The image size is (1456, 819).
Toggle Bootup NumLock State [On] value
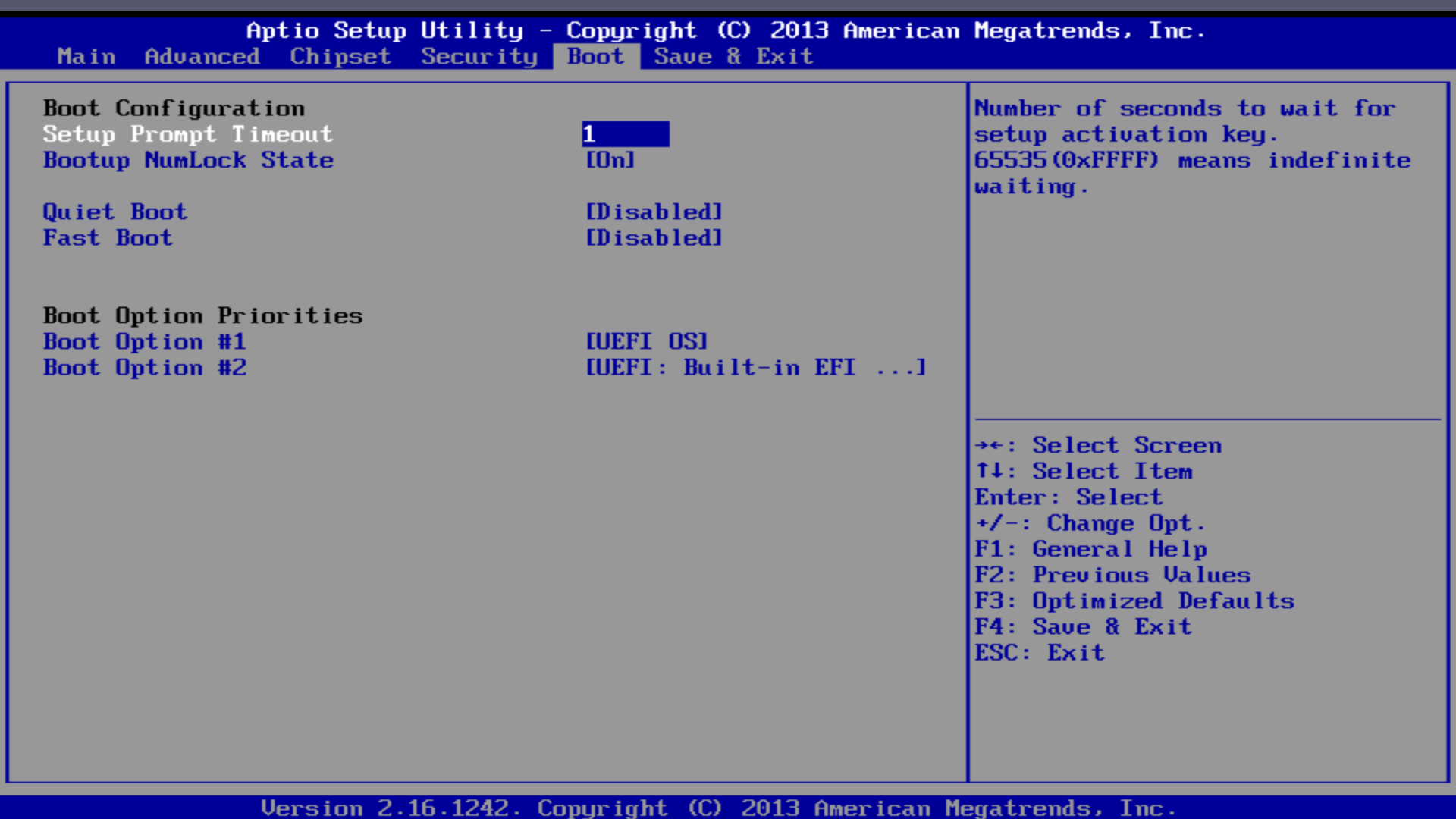pyautogui.click(x=610, y=160)
